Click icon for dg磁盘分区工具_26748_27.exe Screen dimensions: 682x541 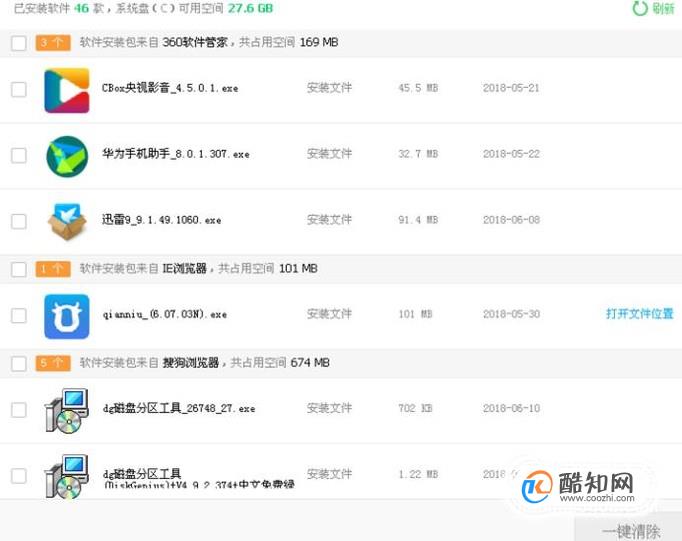pyautogui.click(x=67, y=411)
